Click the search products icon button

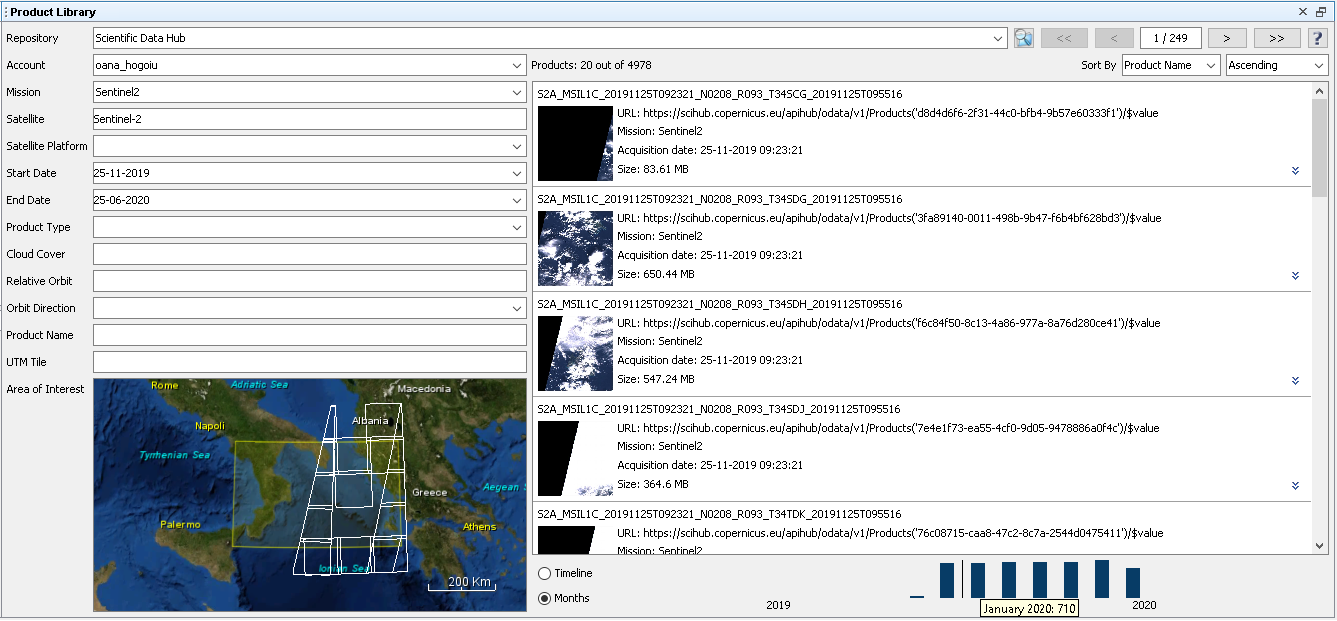pyautogui.click(x=1023, y=38)
